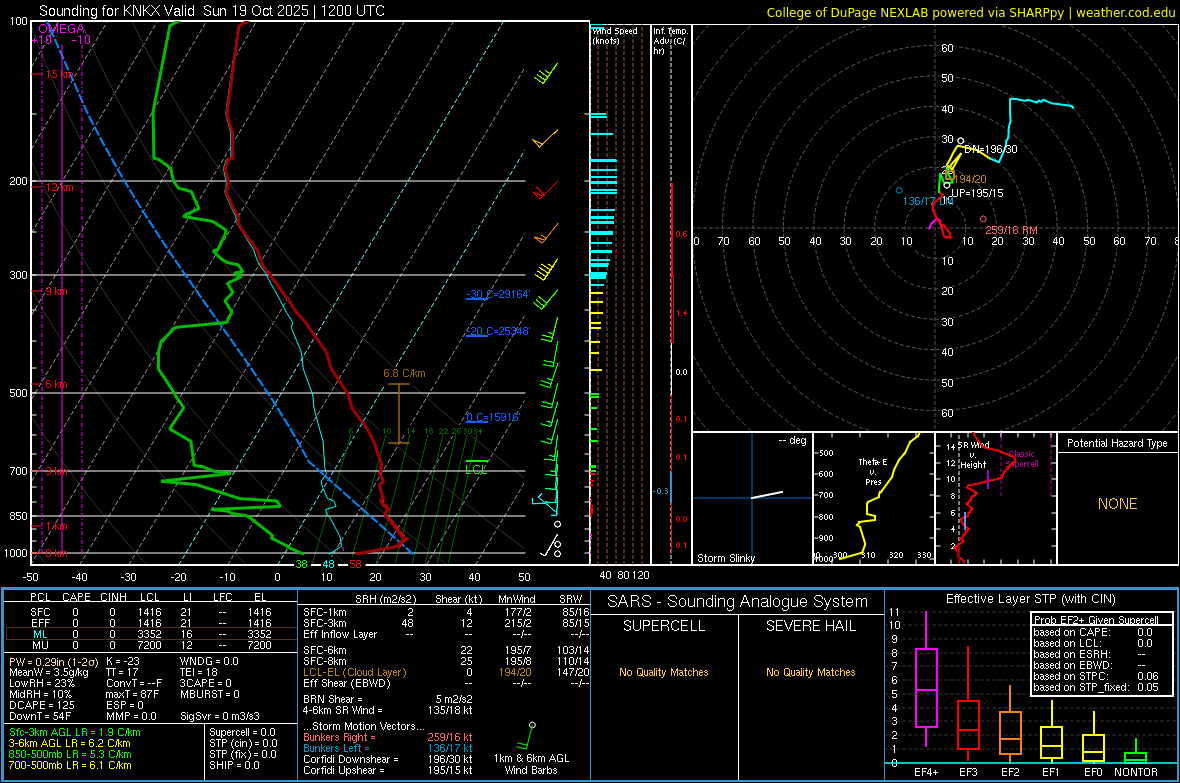Click the OMEGA label
The image size is (1180, 783).
[x=61, y=29]
